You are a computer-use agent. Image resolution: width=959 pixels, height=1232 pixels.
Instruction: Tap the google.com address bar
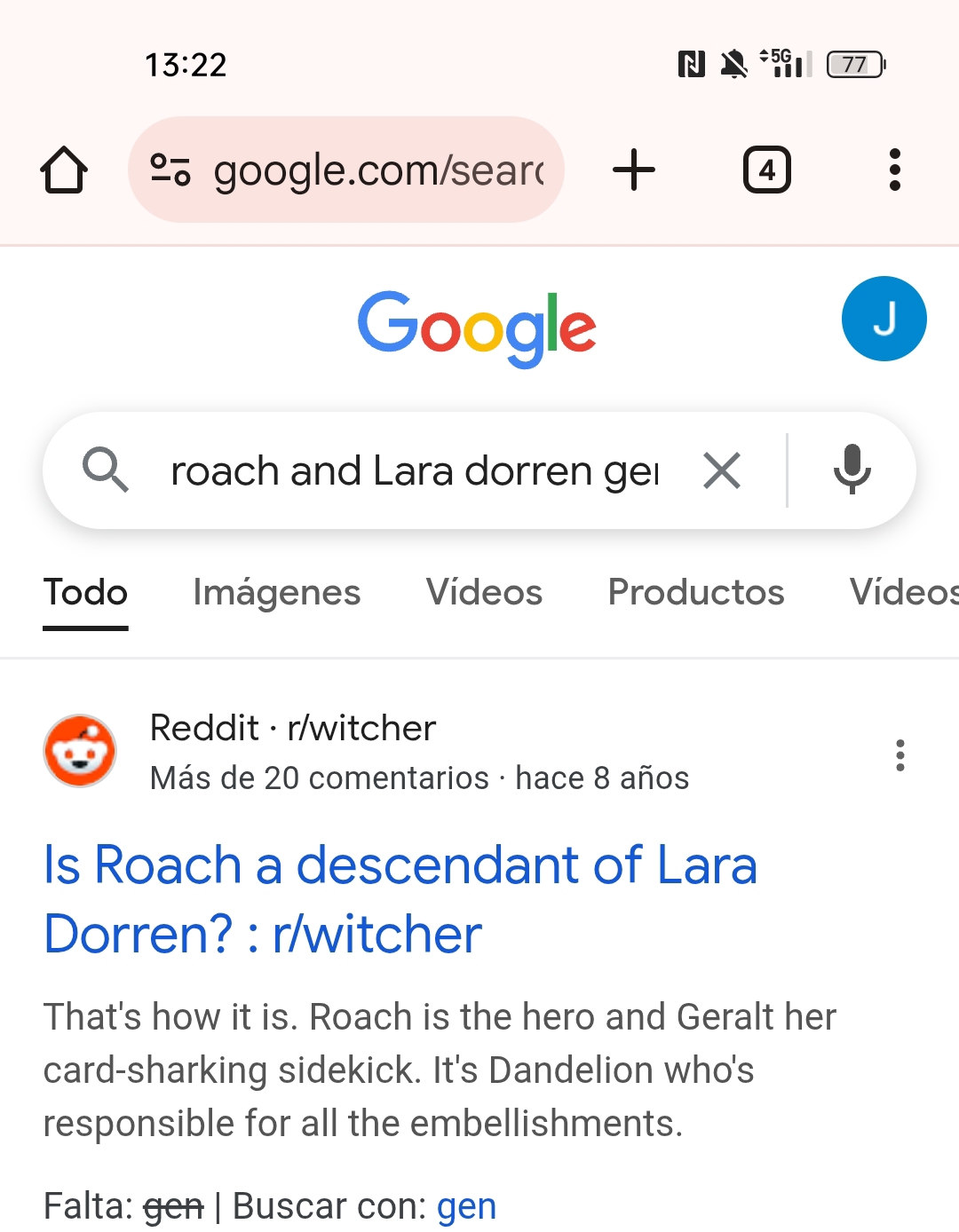pos(346,170)
